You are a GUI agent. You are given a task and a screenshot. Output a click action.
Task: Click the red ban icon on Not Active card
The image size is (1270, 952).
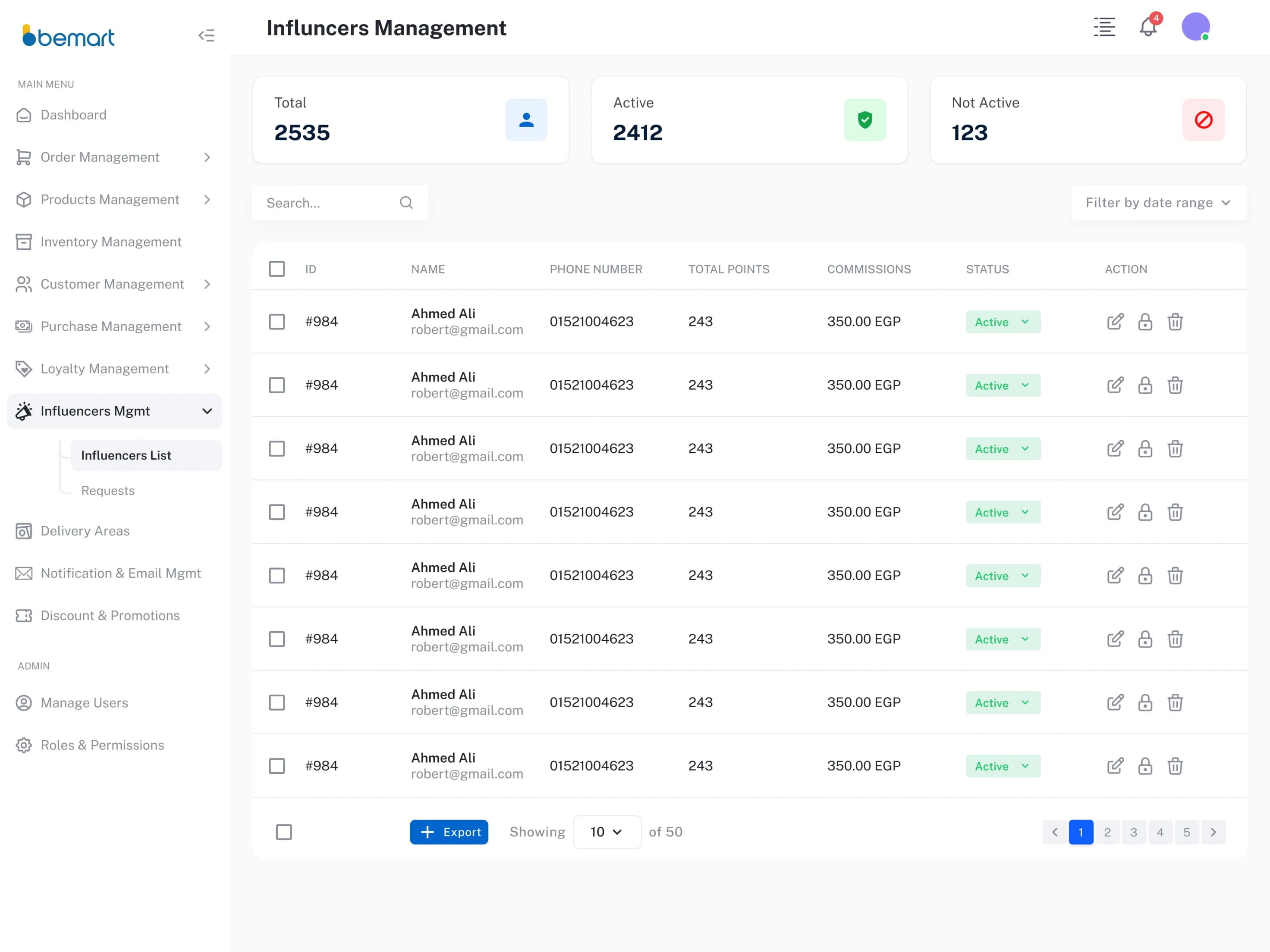coord(1204,120)
